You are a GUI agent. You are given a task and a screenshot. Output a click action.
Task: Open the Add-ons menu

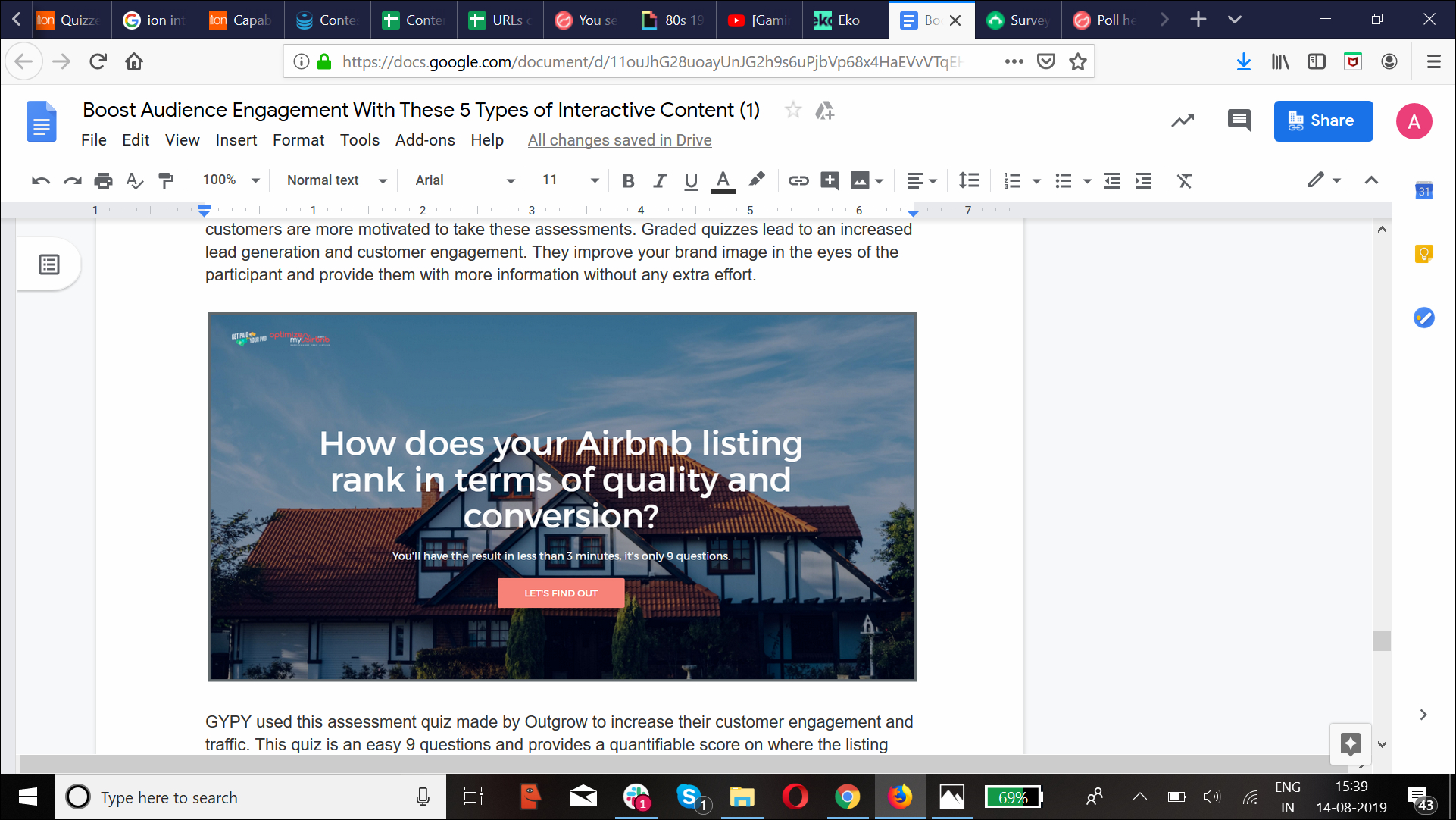(424, 140)
